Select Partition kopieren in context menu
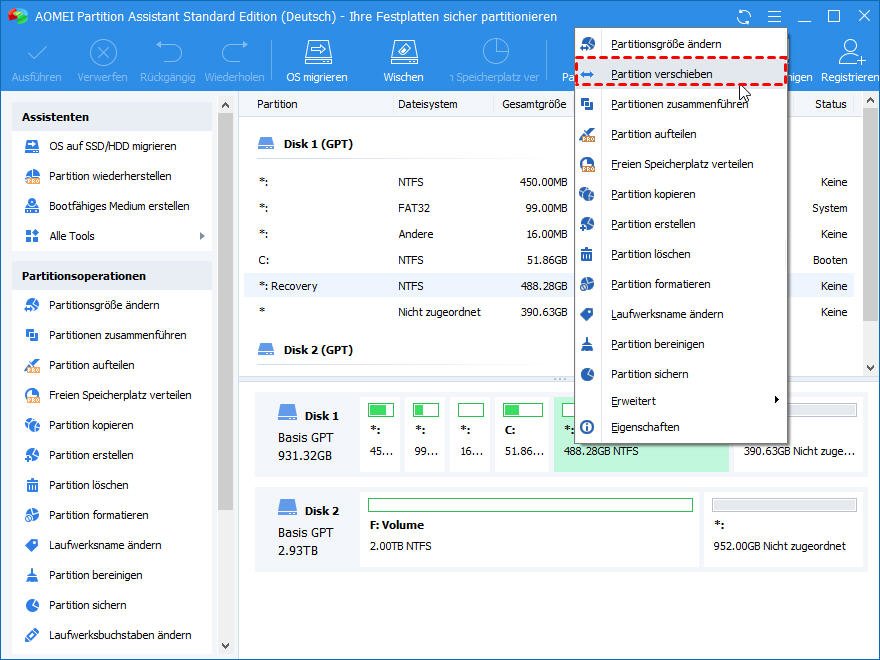880x660 pixels. 681,194
